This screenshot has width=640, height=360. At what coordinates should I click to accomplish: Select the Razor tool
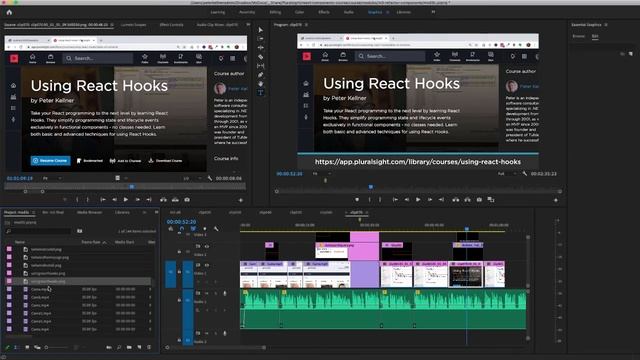point(260,57)
